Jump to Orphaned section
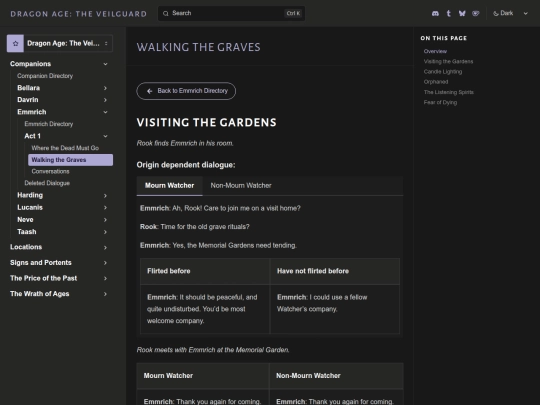 click(x=436, y=82)
